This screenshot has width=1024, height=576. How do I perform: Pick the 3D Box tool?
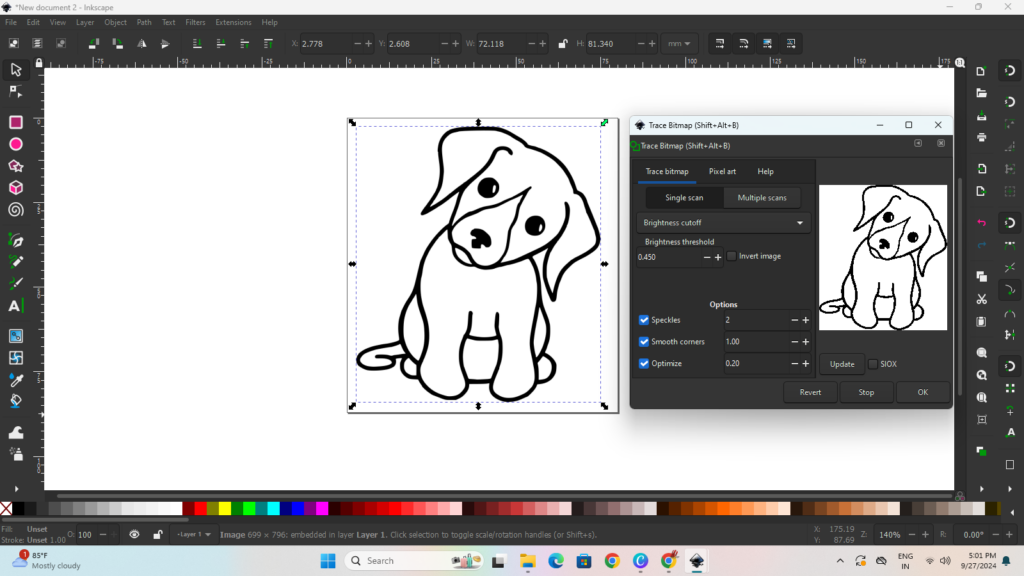16,188
